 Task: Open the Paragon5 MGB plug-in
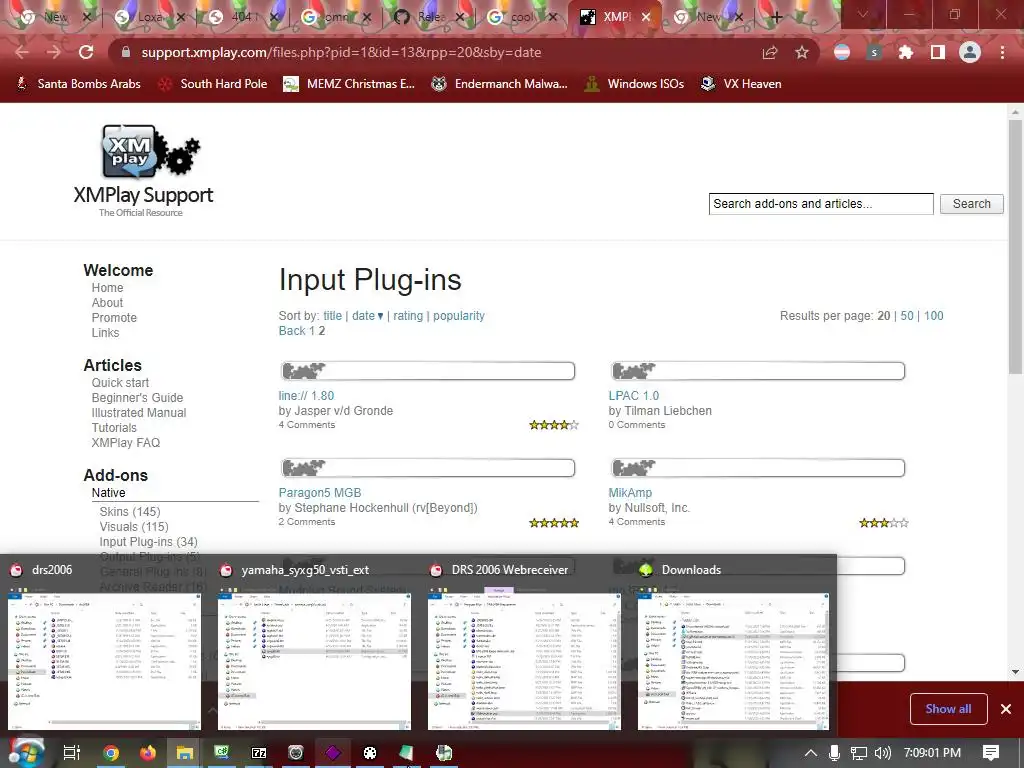point(319,492)
